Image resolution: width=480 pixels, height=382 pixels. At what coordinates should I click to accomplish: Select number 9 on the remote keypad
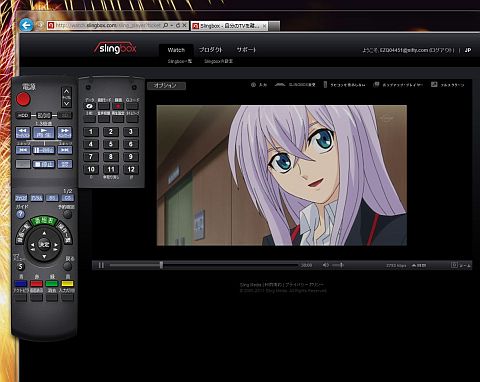point(131,157)
